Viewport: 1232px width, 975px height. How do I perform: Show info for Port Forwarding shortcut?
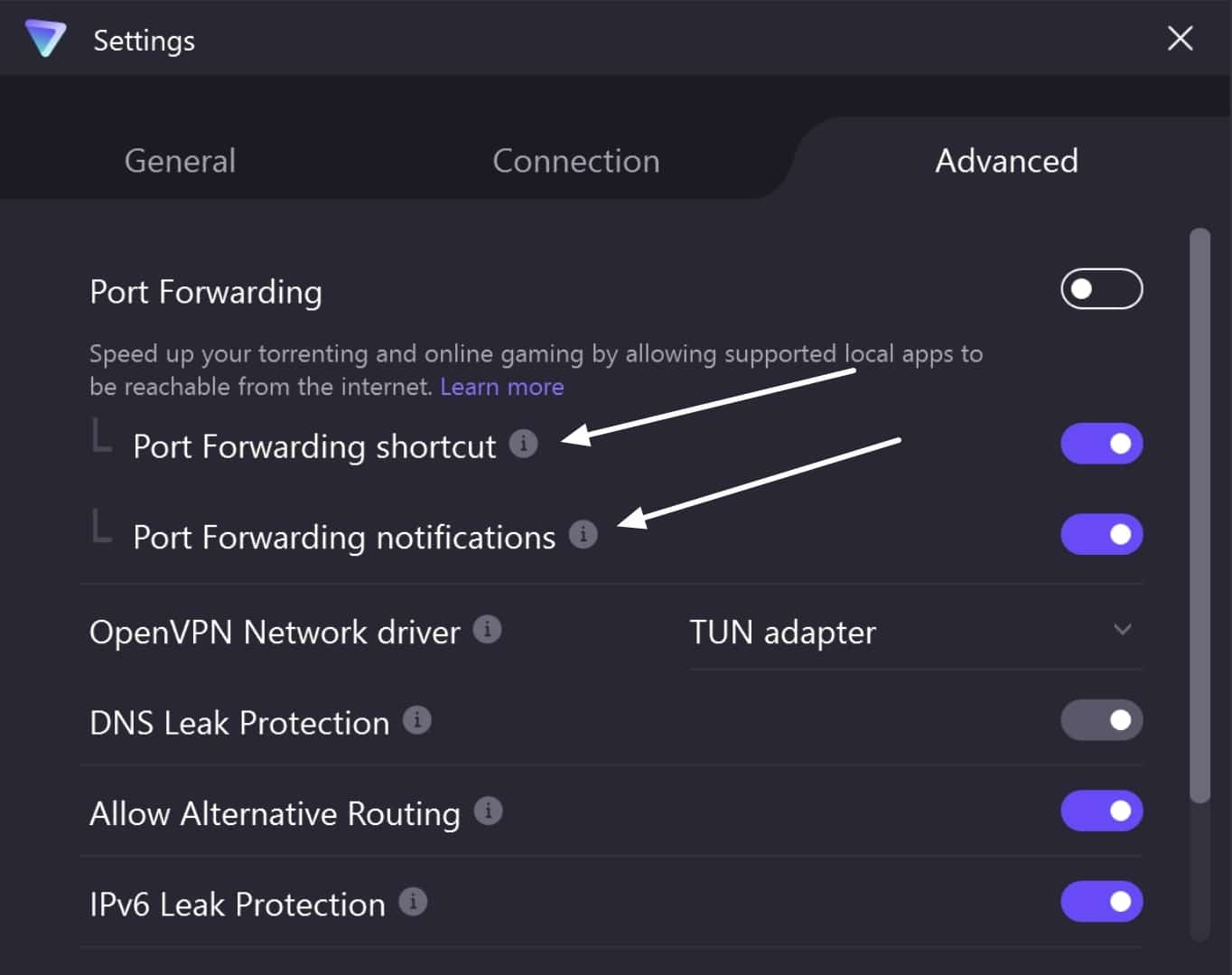pos(524,444)
